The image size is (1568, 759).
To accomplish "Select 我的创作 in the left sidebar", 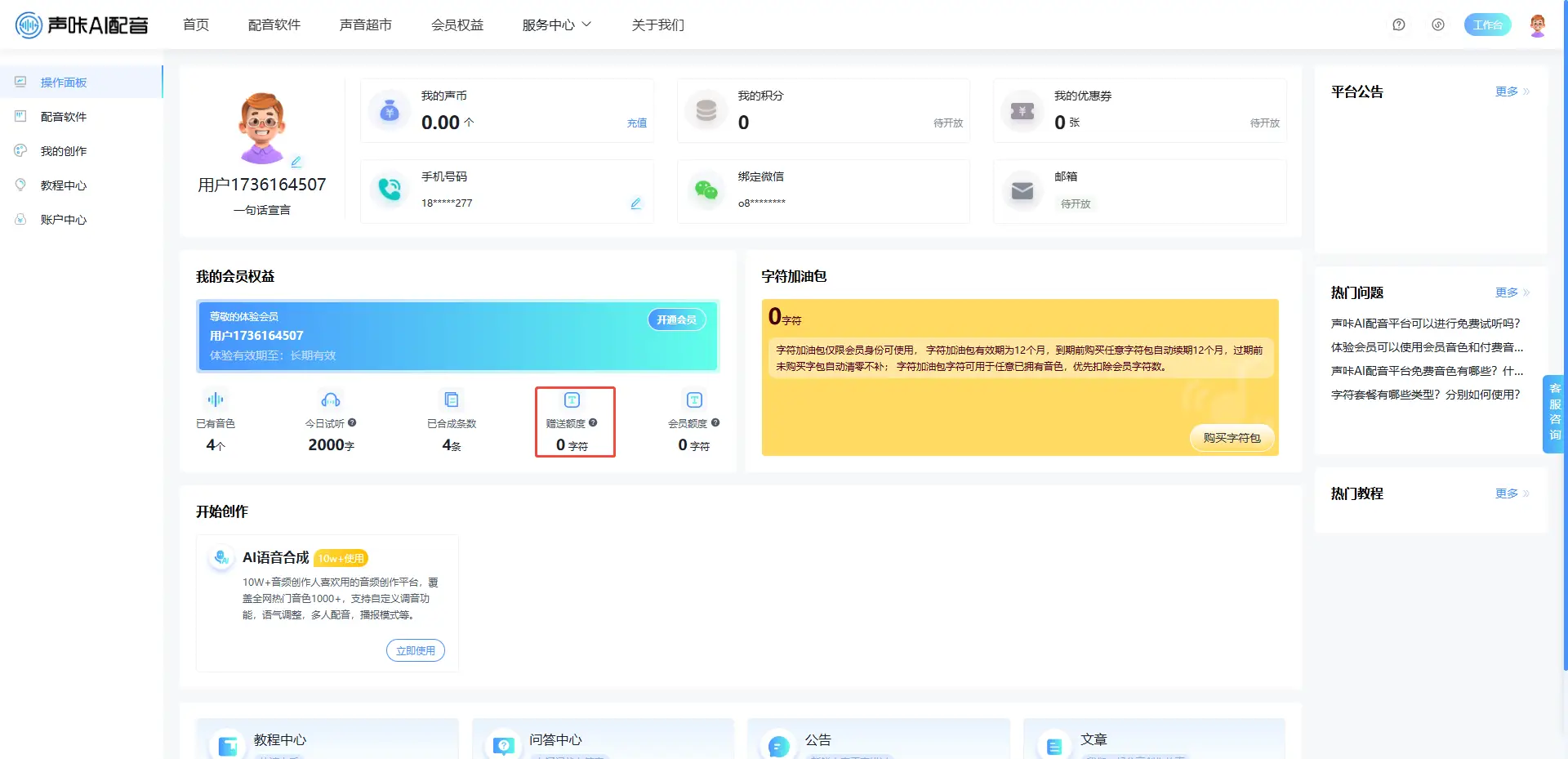I will coord(64,151).
